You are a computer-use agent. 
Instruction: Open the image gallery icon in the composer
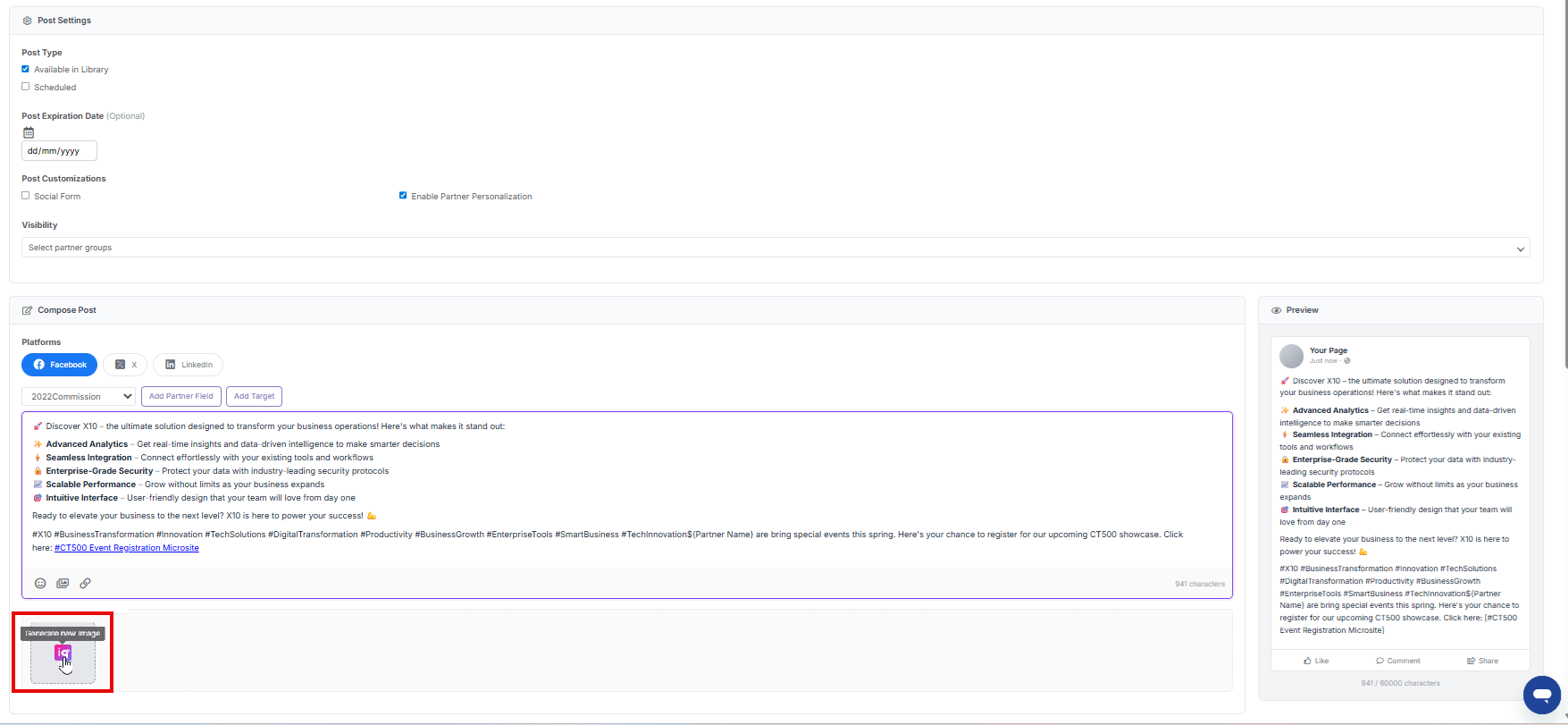63,583
